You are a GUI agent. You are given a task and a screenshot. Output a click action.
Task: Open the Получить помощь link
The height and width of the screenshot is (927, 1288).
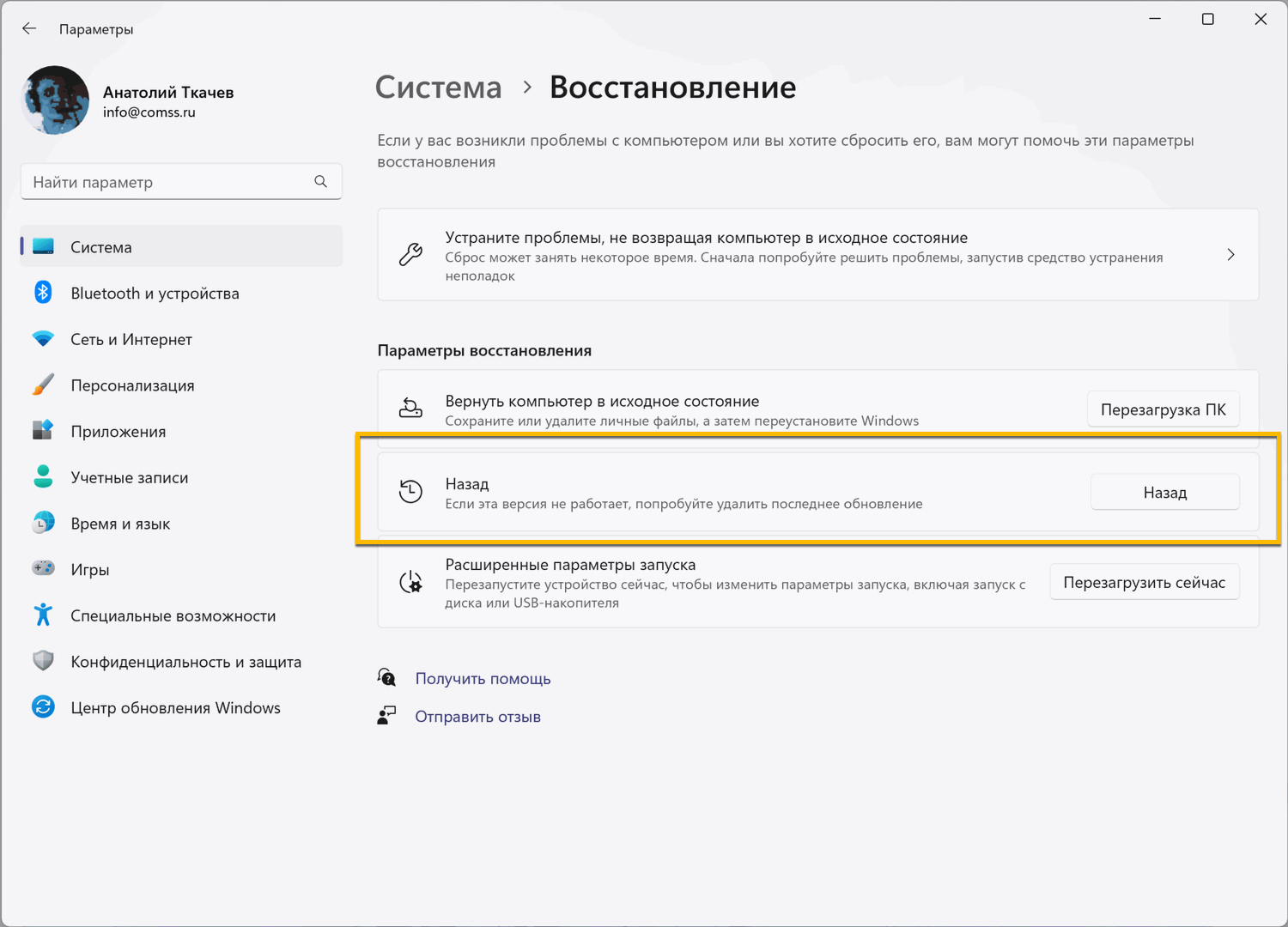tap(483, 679)
